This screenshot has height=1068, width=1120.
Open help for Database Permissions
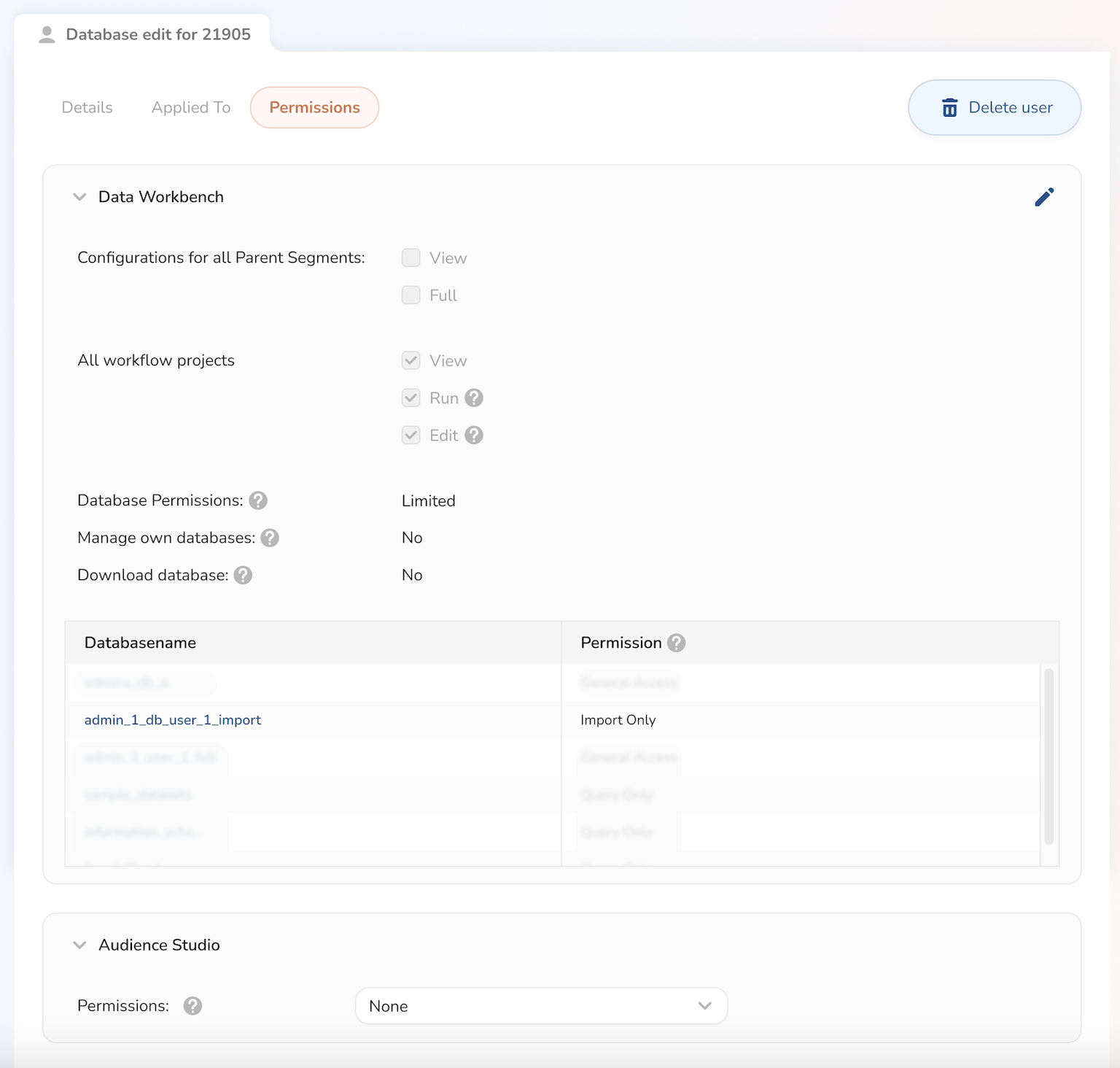tap(258, 500)
